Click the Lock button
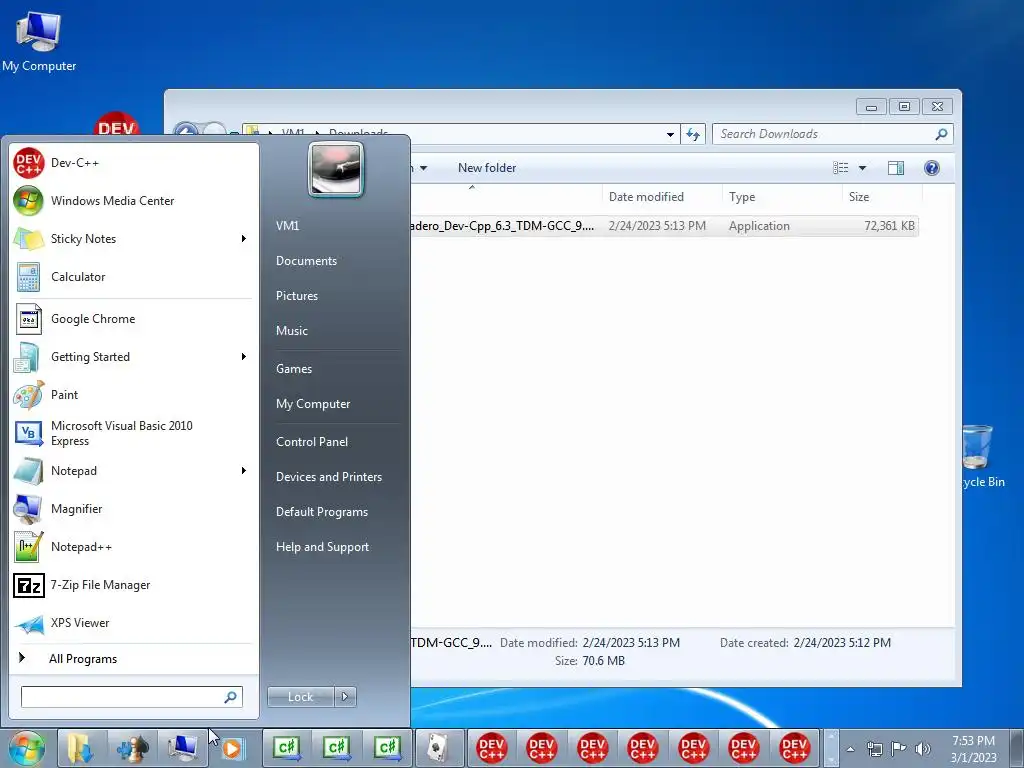The width and height of the screenshot is (1024, 768). [x=300, y=697]
